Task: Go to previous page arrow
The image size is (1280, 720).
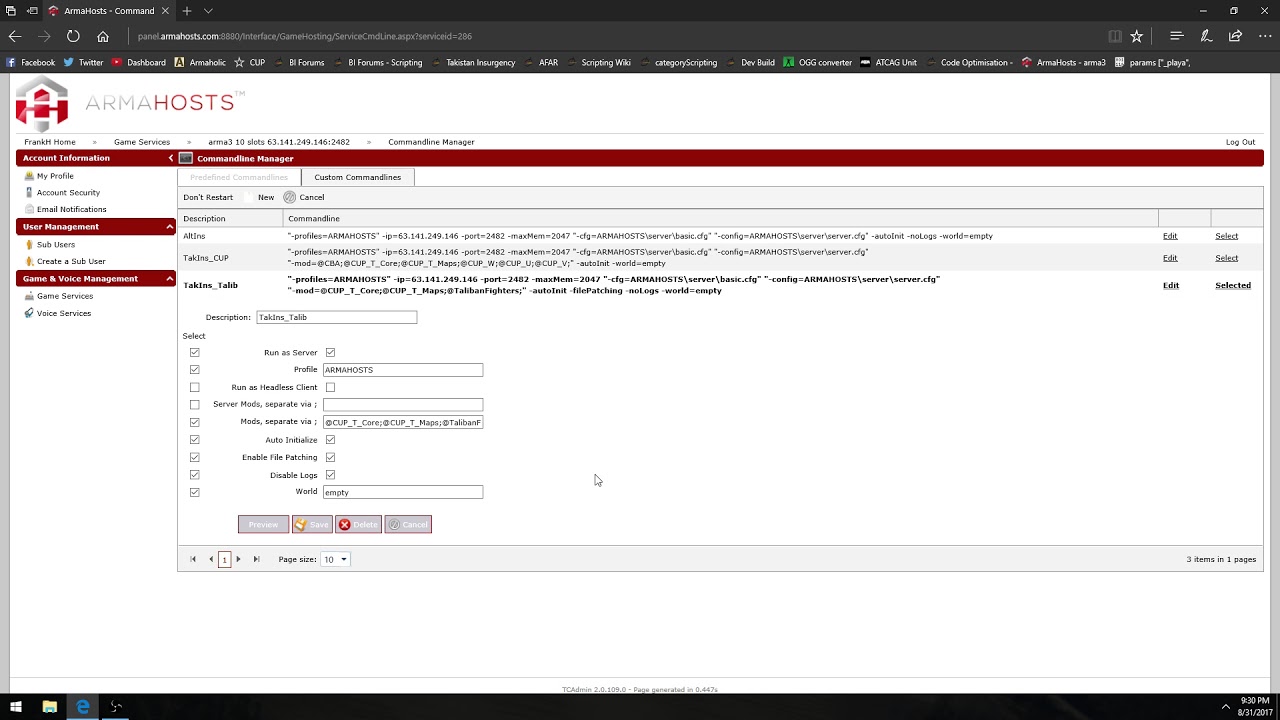Action: (211, 559)
